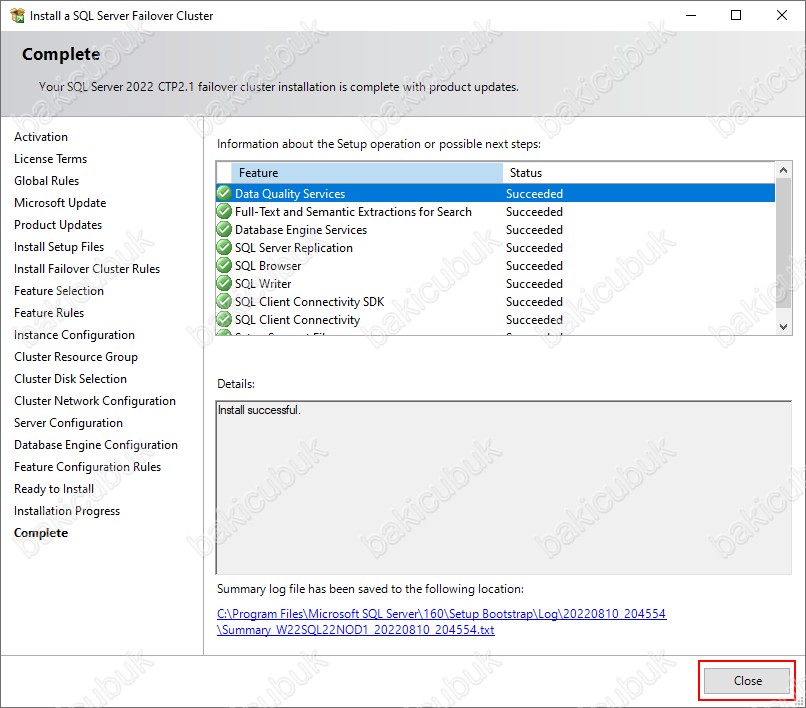Click the Cluster Disk Selection step

point(70,379)
